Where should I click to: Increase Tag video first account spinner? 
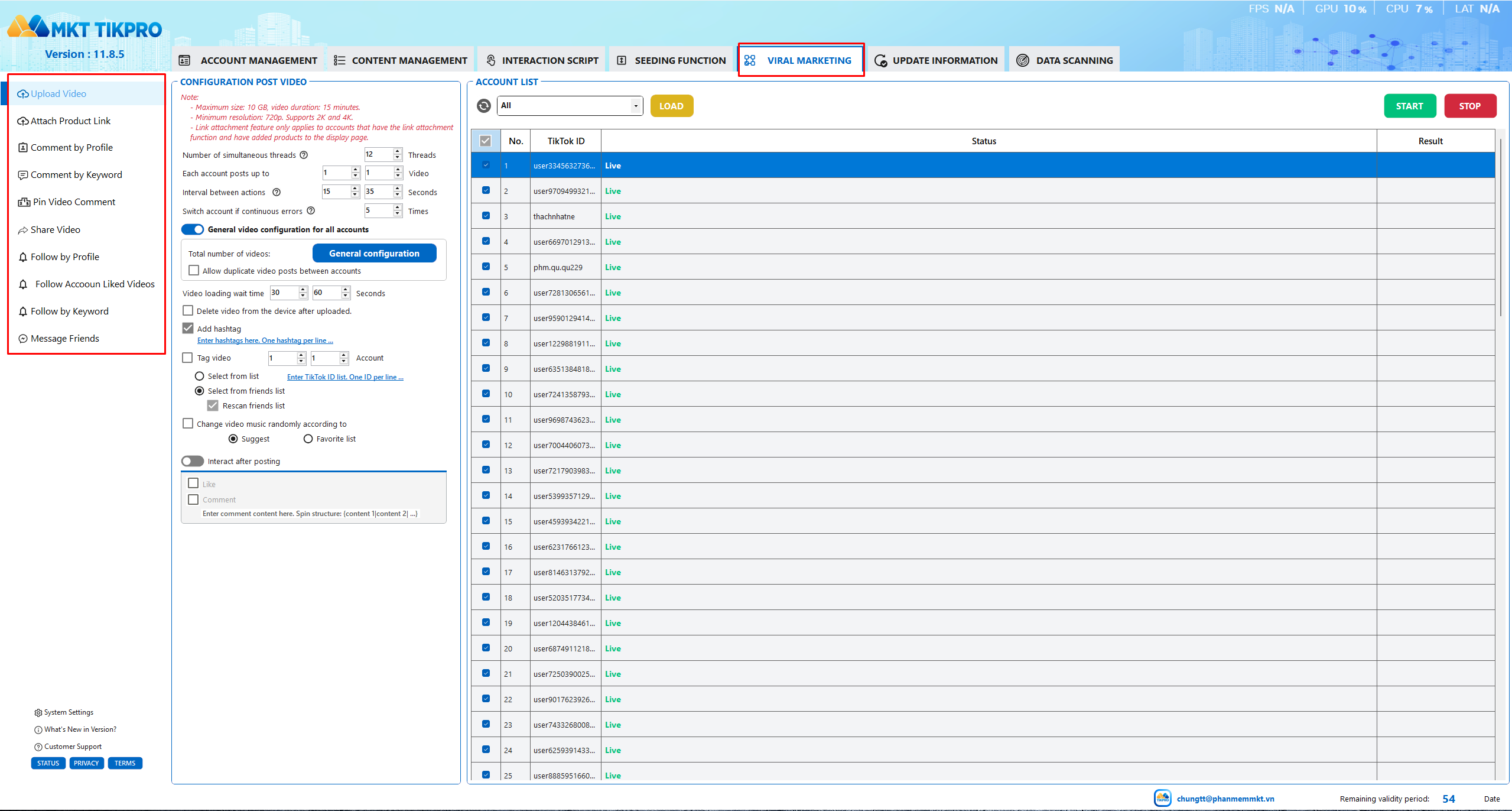point(301,355)
